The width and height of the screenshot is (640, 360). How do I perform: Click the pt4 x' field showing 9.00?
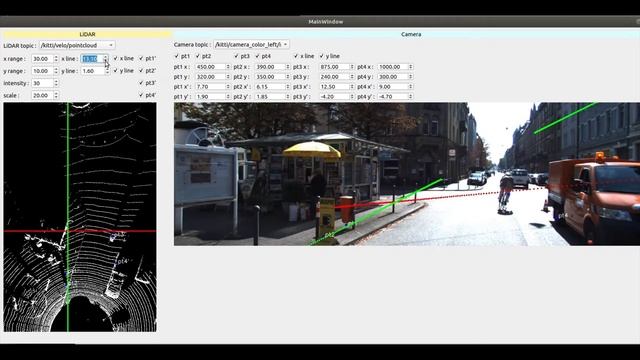pos(393,87)
